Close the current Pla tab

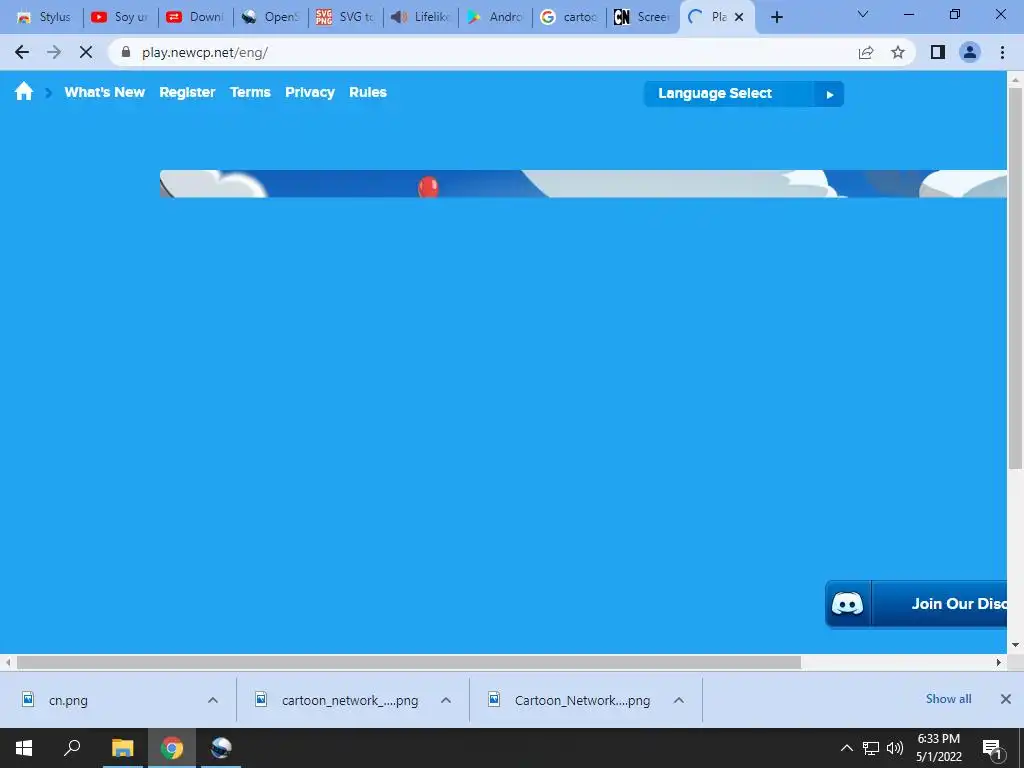pyautogui.click(x=739, y=17)
